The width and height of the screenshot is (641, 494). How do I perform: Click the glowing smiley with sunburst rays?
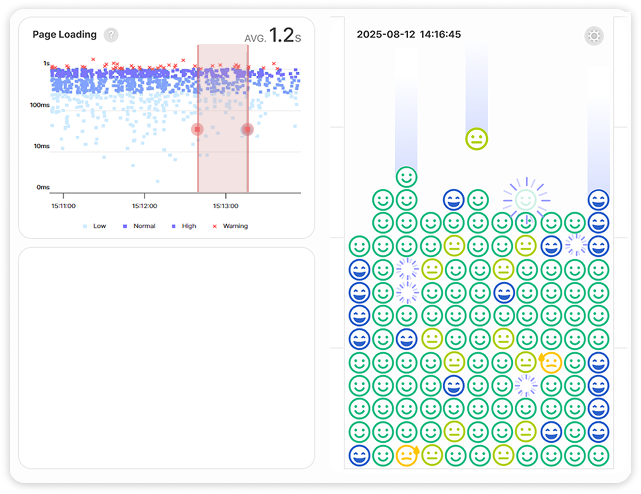coord(525,199)
